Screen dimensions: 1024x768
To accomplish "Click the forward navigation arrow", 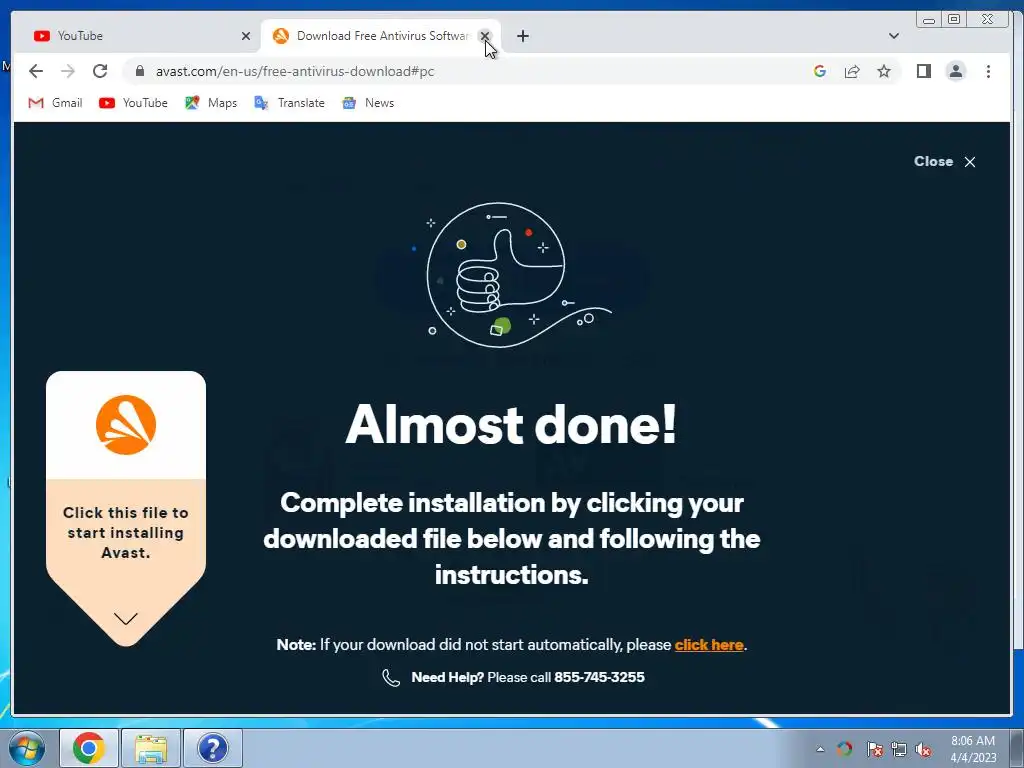I will pos(68,71).
